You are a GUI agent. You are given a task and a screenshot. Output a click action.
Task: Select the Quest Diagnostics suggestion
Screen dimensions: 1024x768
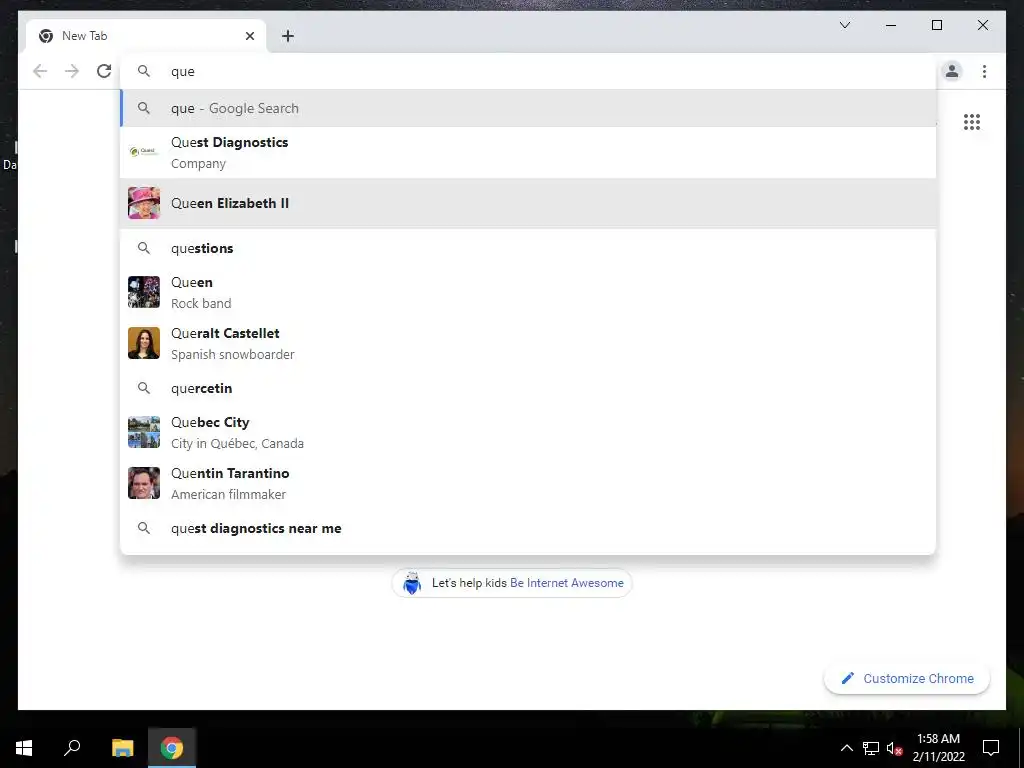point(528,152)
